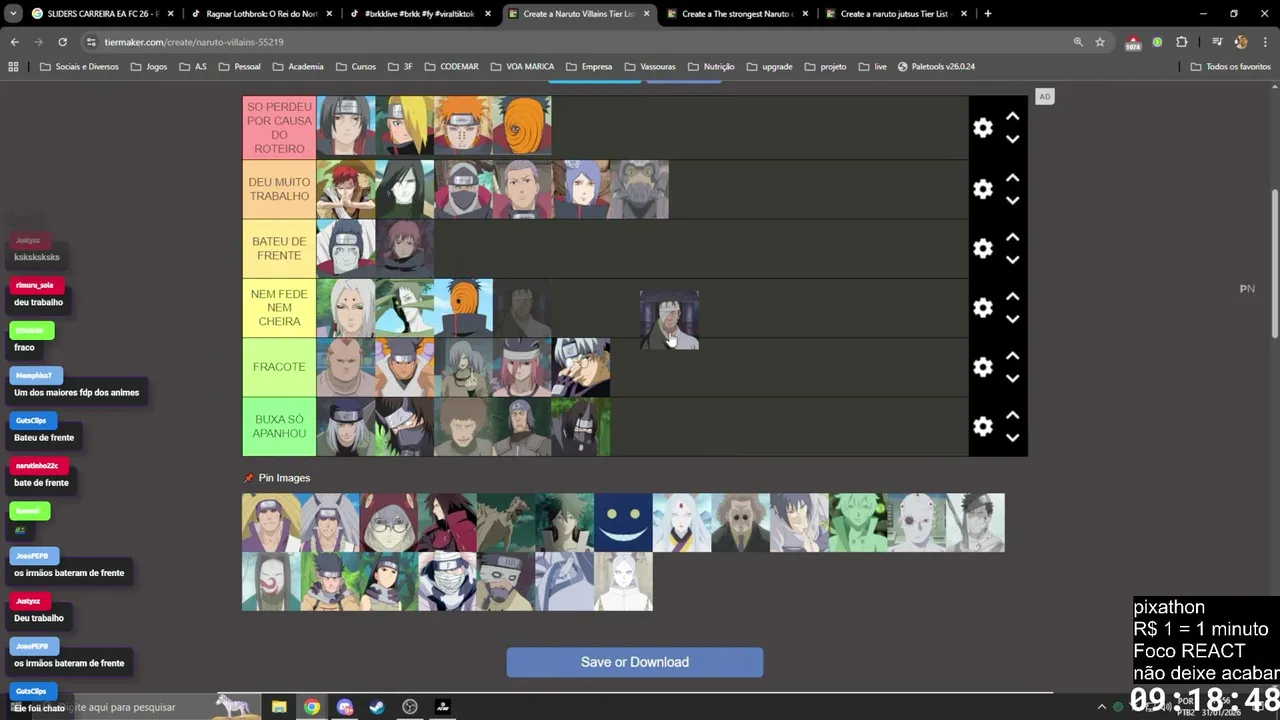Switch to Ragnar Lothbrok tab
This screenshot has width=1280, height=720.
coord(262,14)
